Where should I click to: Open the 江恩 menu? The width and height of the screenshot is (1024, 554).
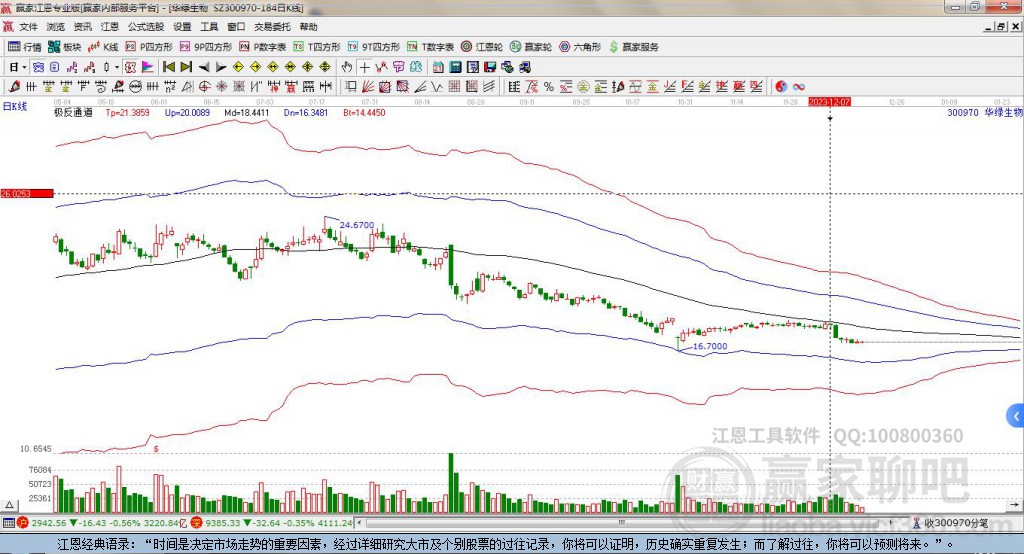click(x=109, y=27)
